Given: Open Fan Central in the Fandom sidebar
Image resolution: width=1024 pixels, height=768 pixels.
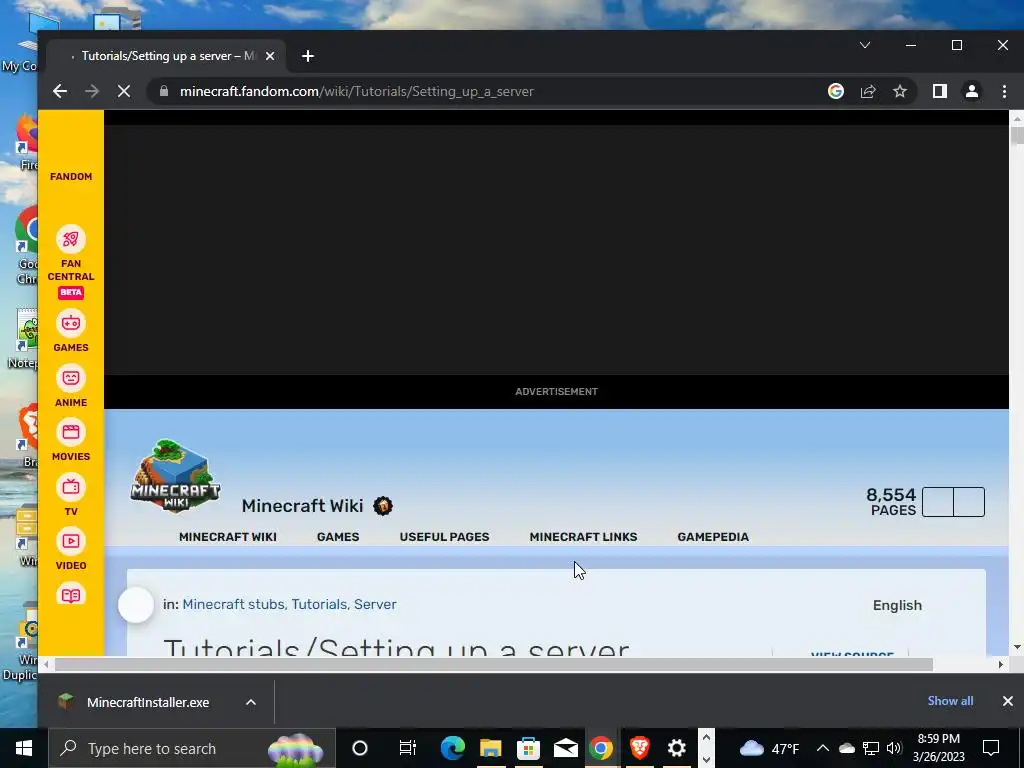Looking at the screenshot, I should coord(71,262).
